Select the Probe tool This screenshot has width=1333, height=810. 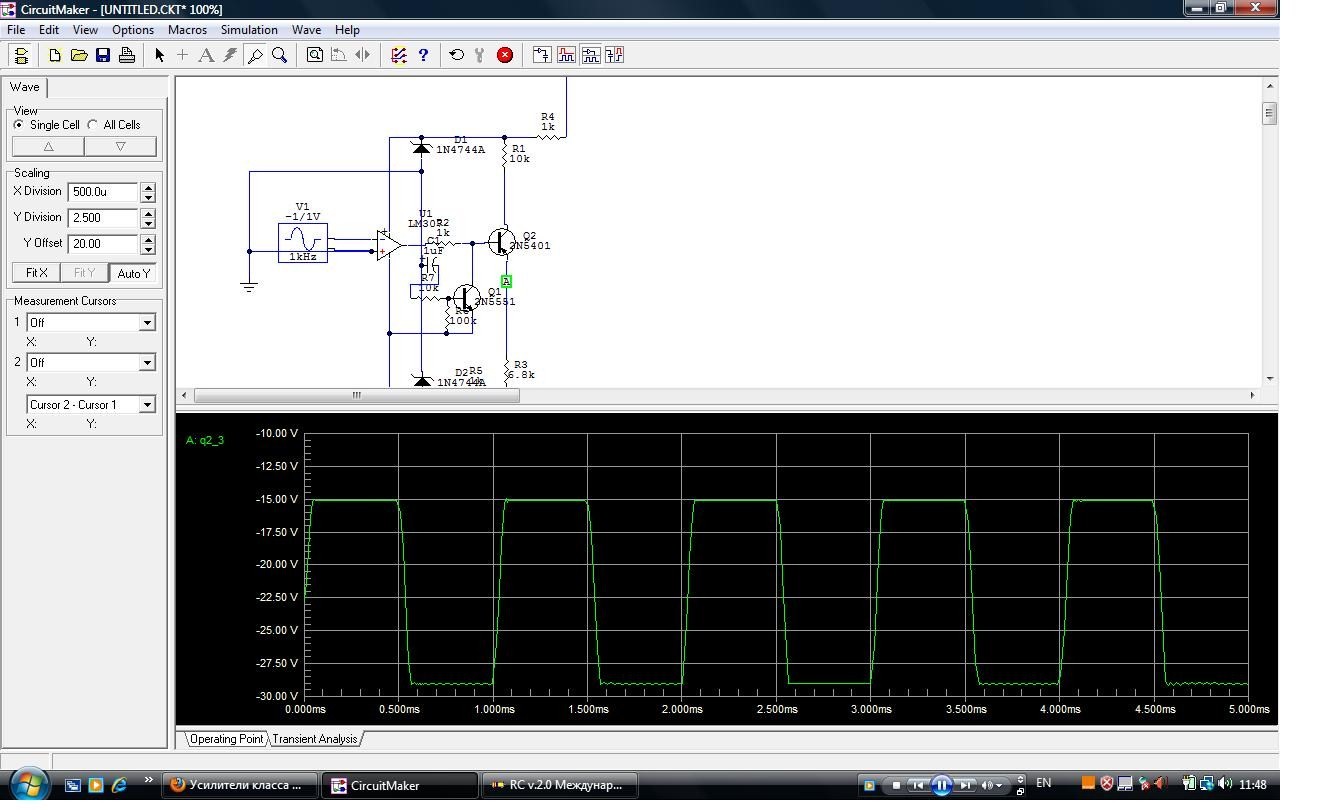coord(255,55)
